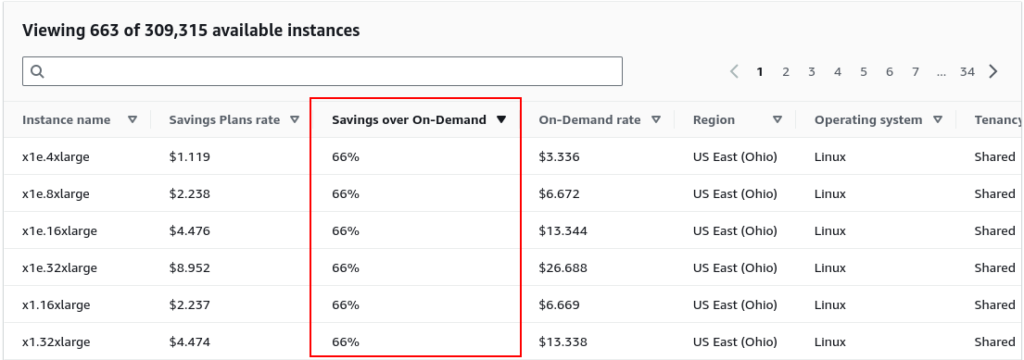1024x360 pixels.
Task: Select the x1e.4xlarge instance name
Action: click(56, 157)
